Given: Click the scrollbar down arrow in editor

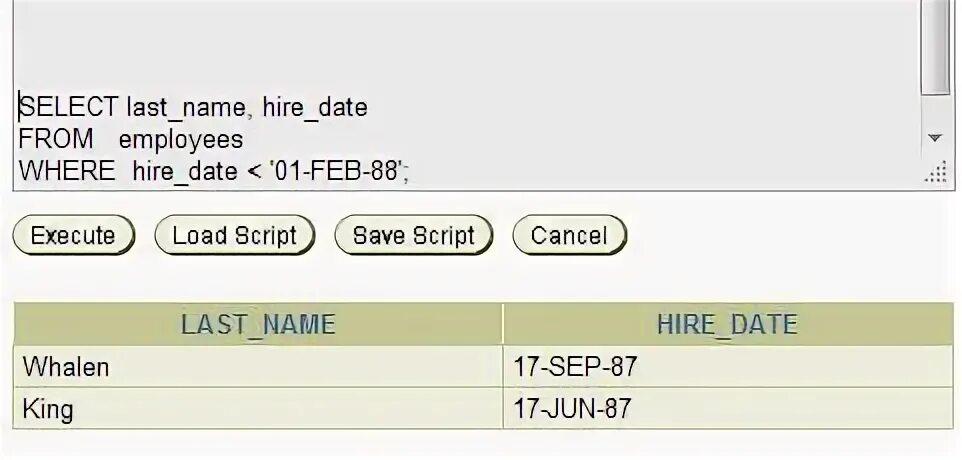Looking at the screenshot, I should 934,138.
